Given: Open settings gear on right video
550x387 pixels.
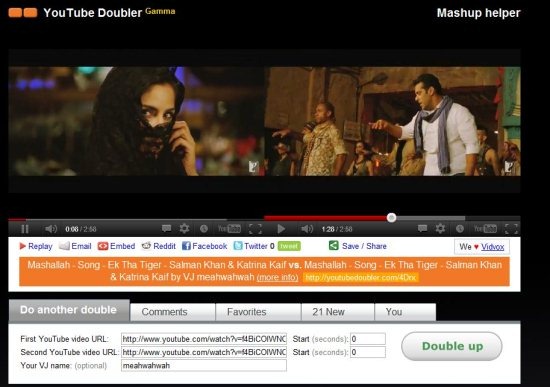Looking at the screenshot, I should point(440,229).
